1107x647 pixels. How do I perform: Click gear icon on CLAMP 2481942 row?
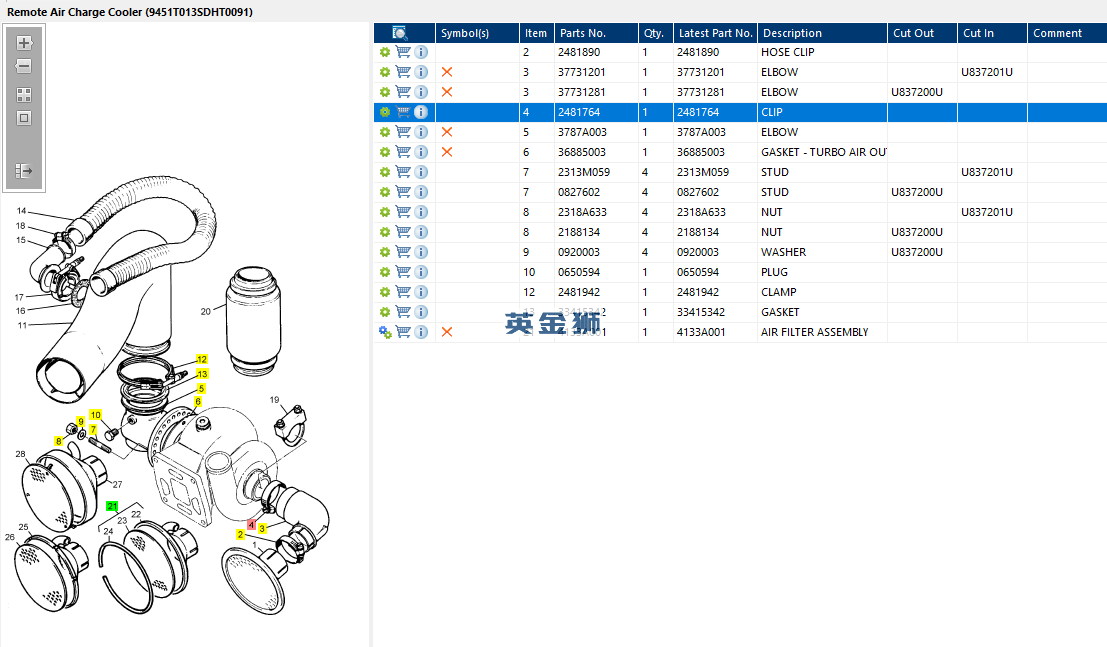pos(385,292)
